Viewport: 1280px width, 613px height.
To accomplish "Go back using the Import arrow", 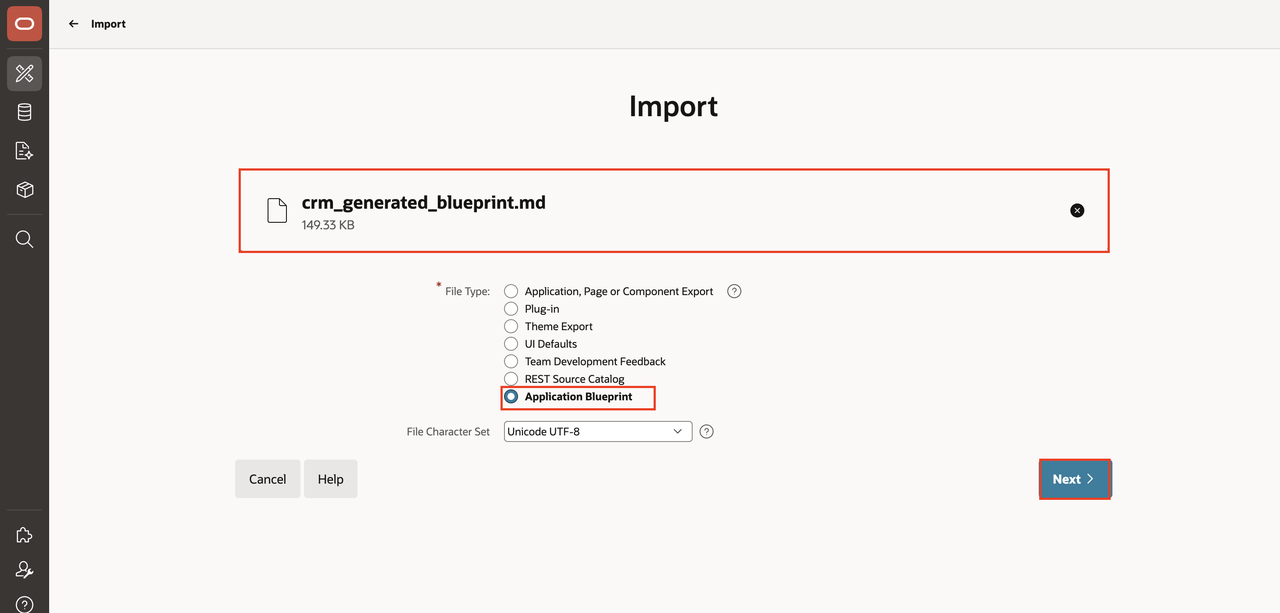I will (73, 24).
